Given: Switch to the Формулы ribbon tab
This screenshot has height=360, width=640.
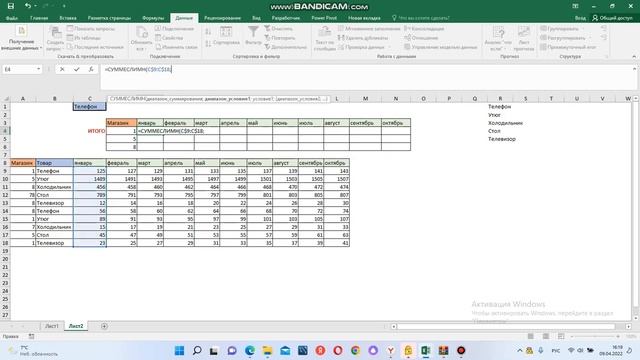Looking at the screenshot, I should [153, 18].
